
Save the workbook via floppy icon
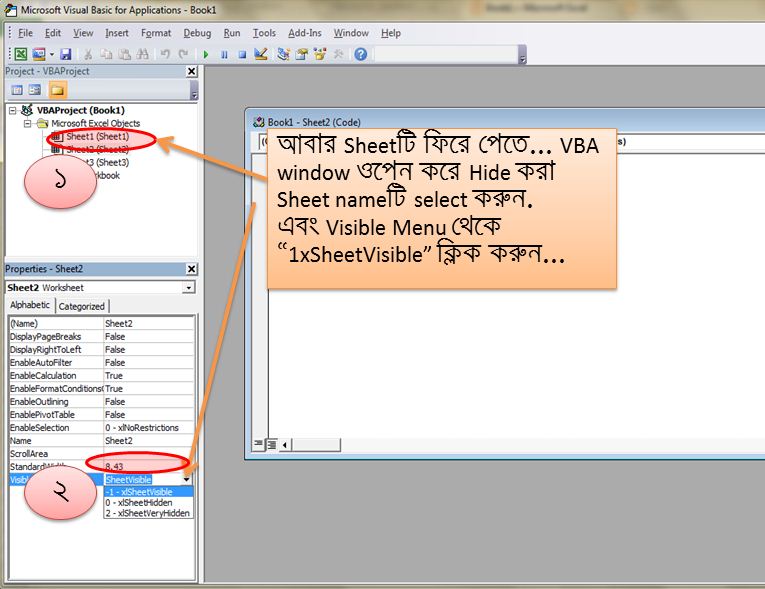[65, 54]
